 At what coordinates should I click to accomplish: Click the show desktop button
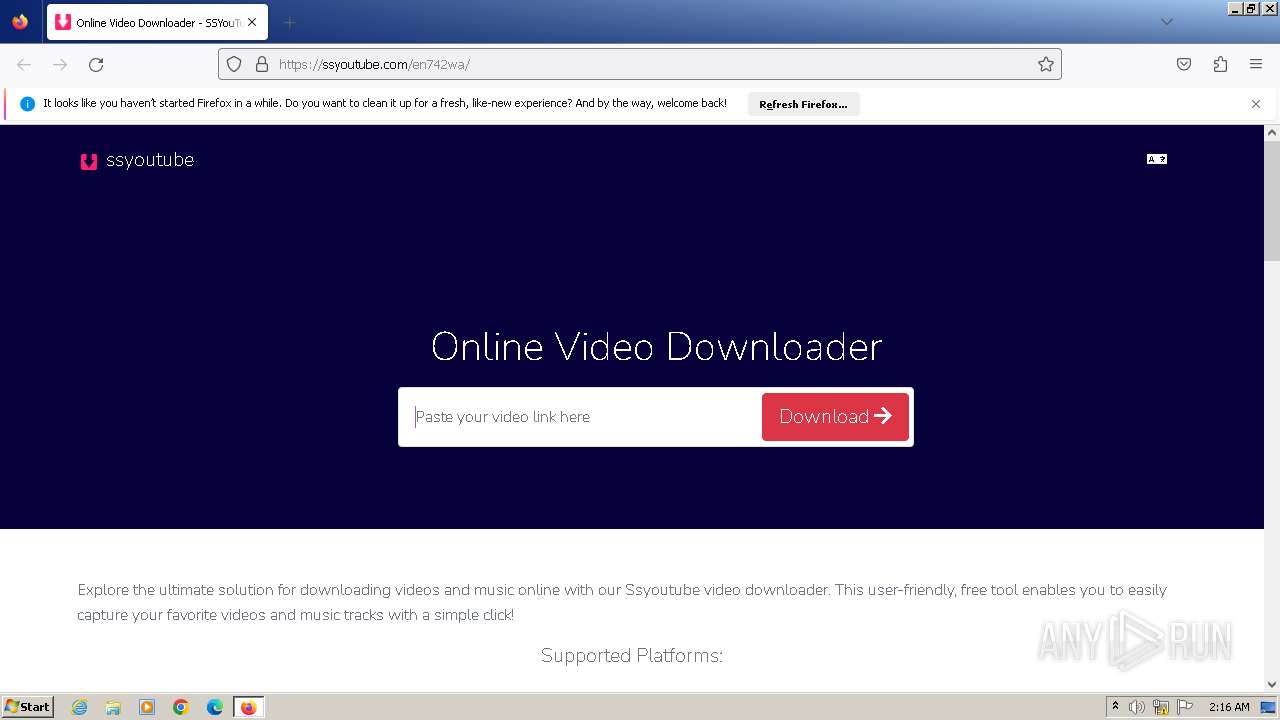pos(1270,707)
